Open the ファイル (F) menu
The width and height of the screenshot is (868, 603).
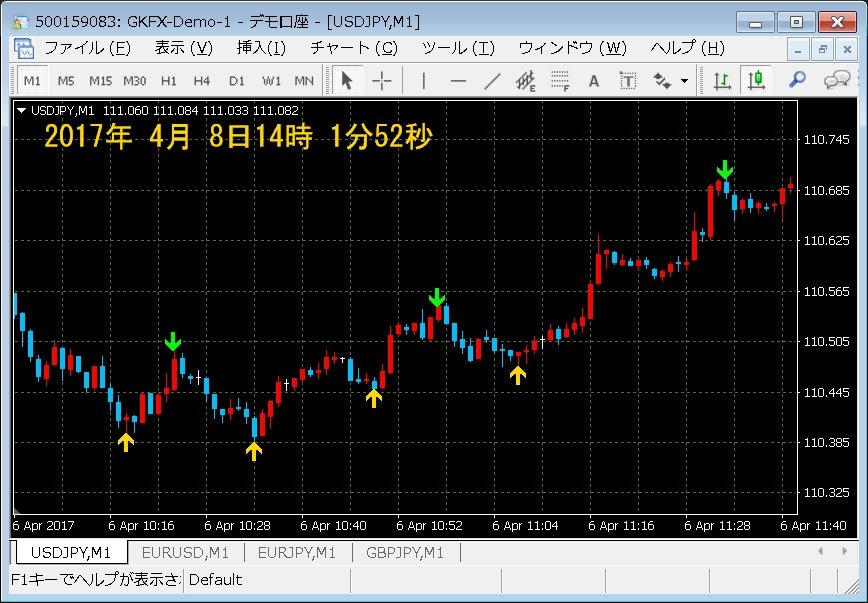point(87,48)
